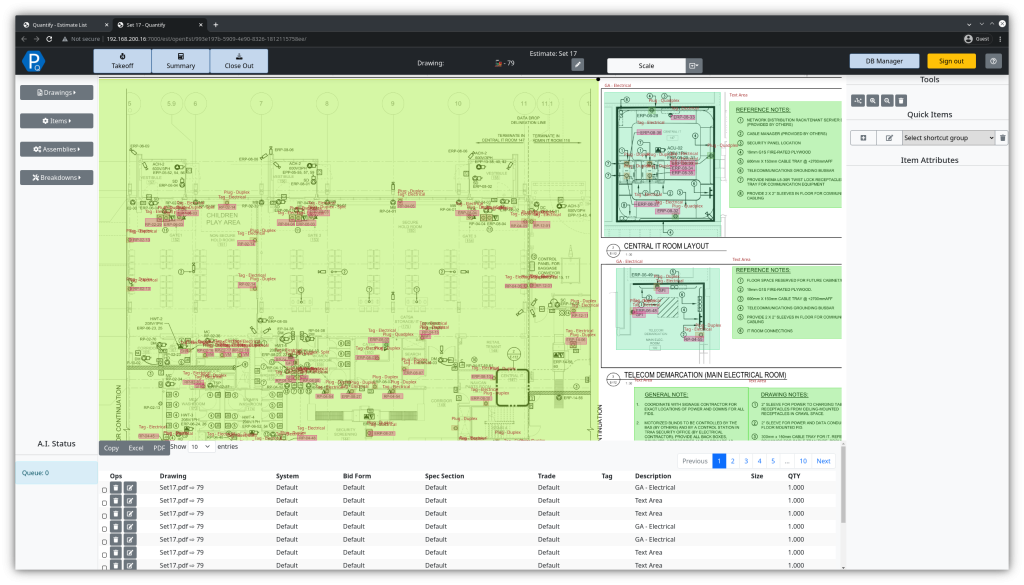
Task: Check the checkbox on the last visible row
Action: click(x=104, y=565)
